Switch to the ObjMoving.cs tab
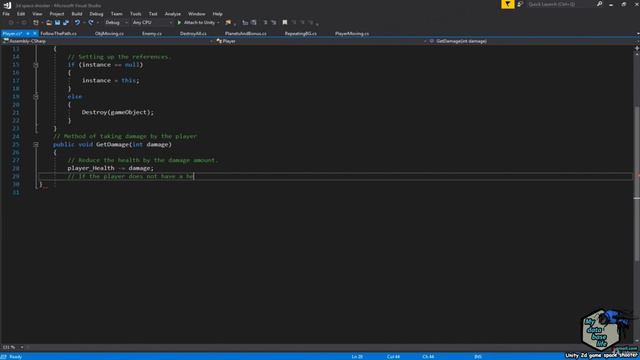 109,33
